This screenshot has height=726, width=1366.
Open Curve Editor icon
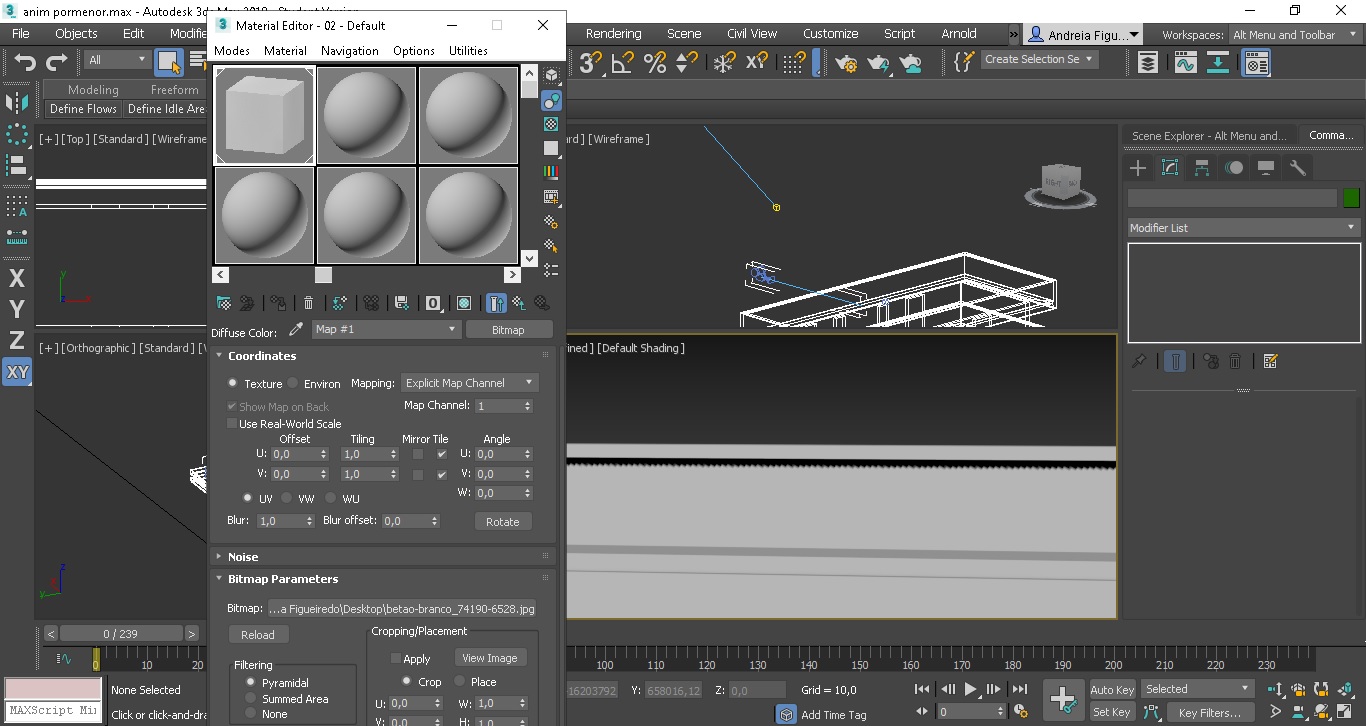pos(1186,63)
